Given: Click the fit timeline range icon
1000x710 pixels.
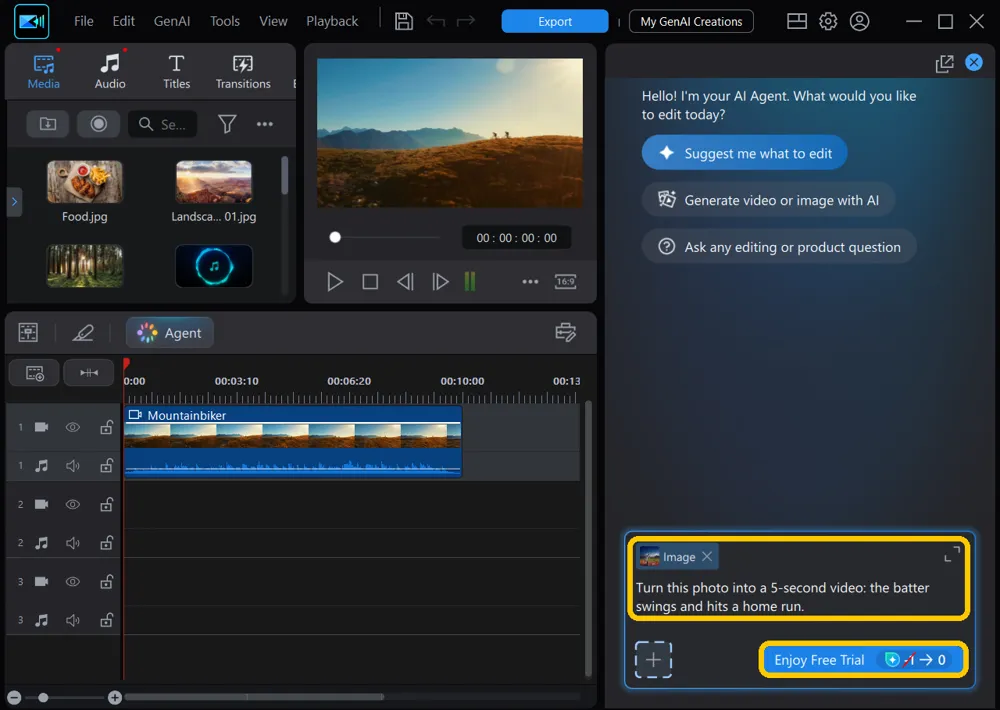Looking at the screenshot, I should click(x=89, y=373).
